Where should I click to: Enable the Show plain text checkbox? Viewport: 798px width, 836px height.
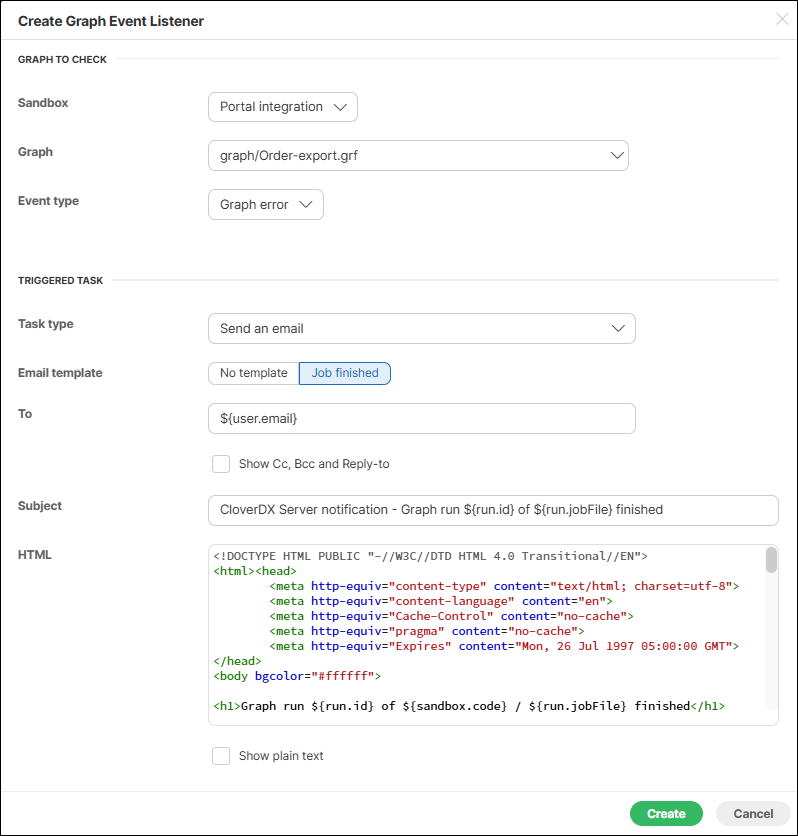click(221, 756)
